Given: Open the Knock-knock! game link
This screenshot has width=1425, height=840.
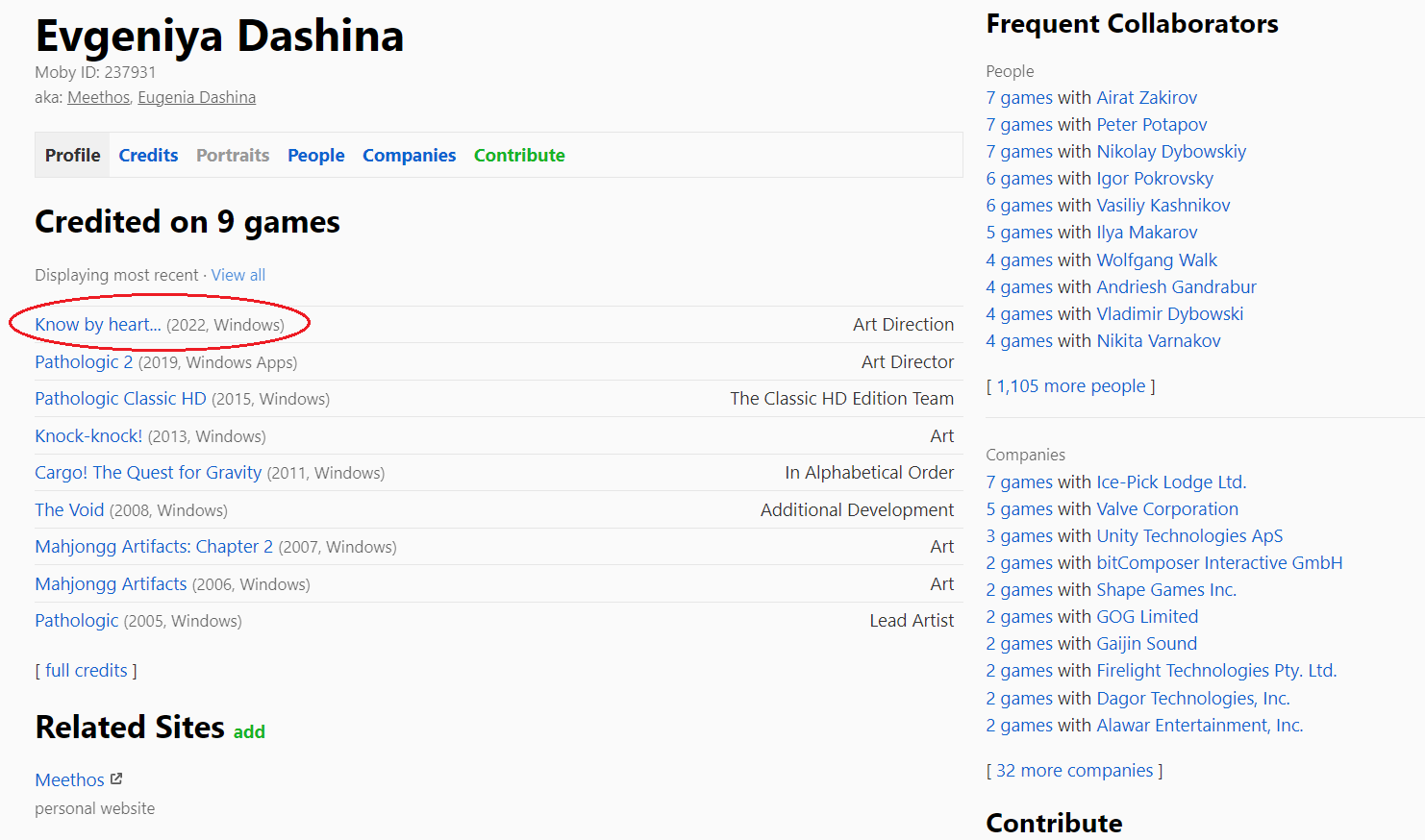Looking at the screenshot, I should coord(88,436).
